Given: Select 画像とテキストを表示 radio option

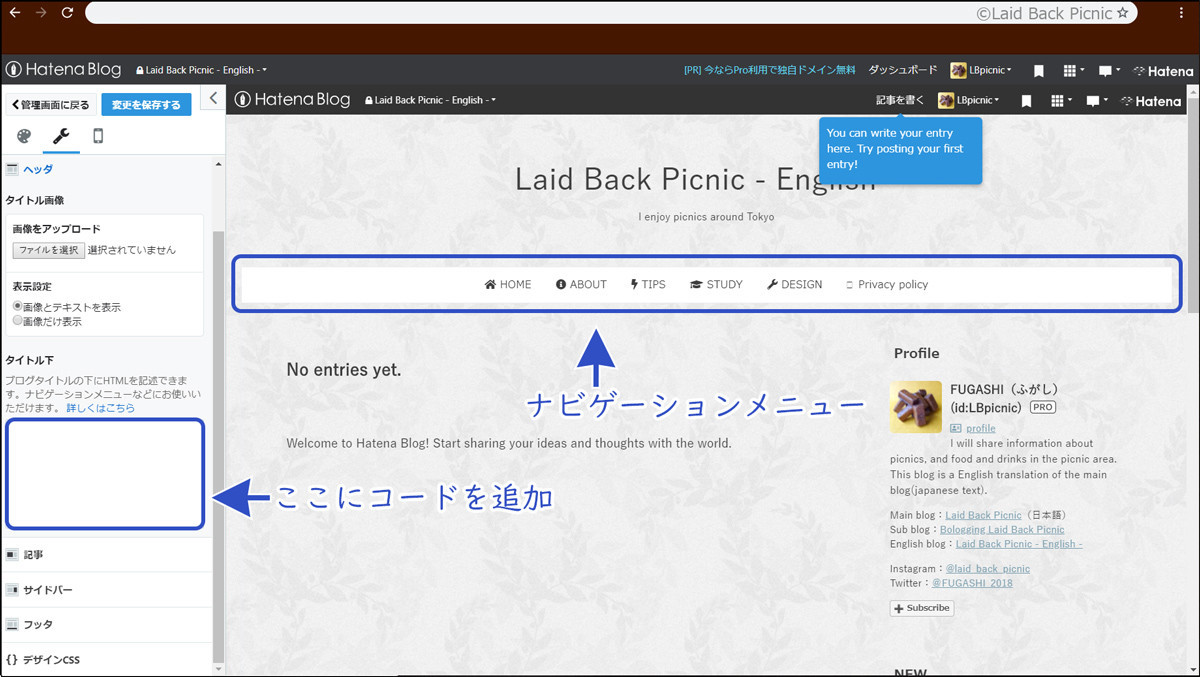Looking at the screenshot, I should pyautogui.click(x=17, y=307).
